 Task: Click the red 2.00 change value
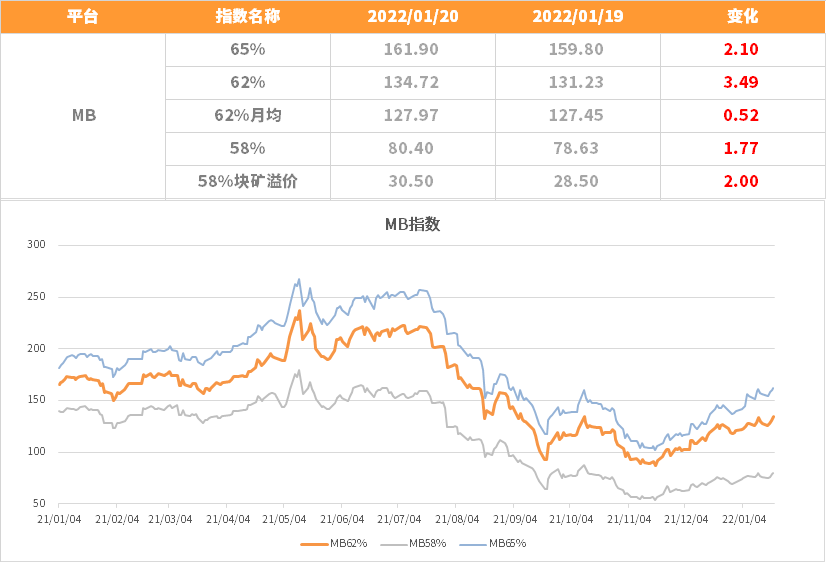[x=741, y=181]
